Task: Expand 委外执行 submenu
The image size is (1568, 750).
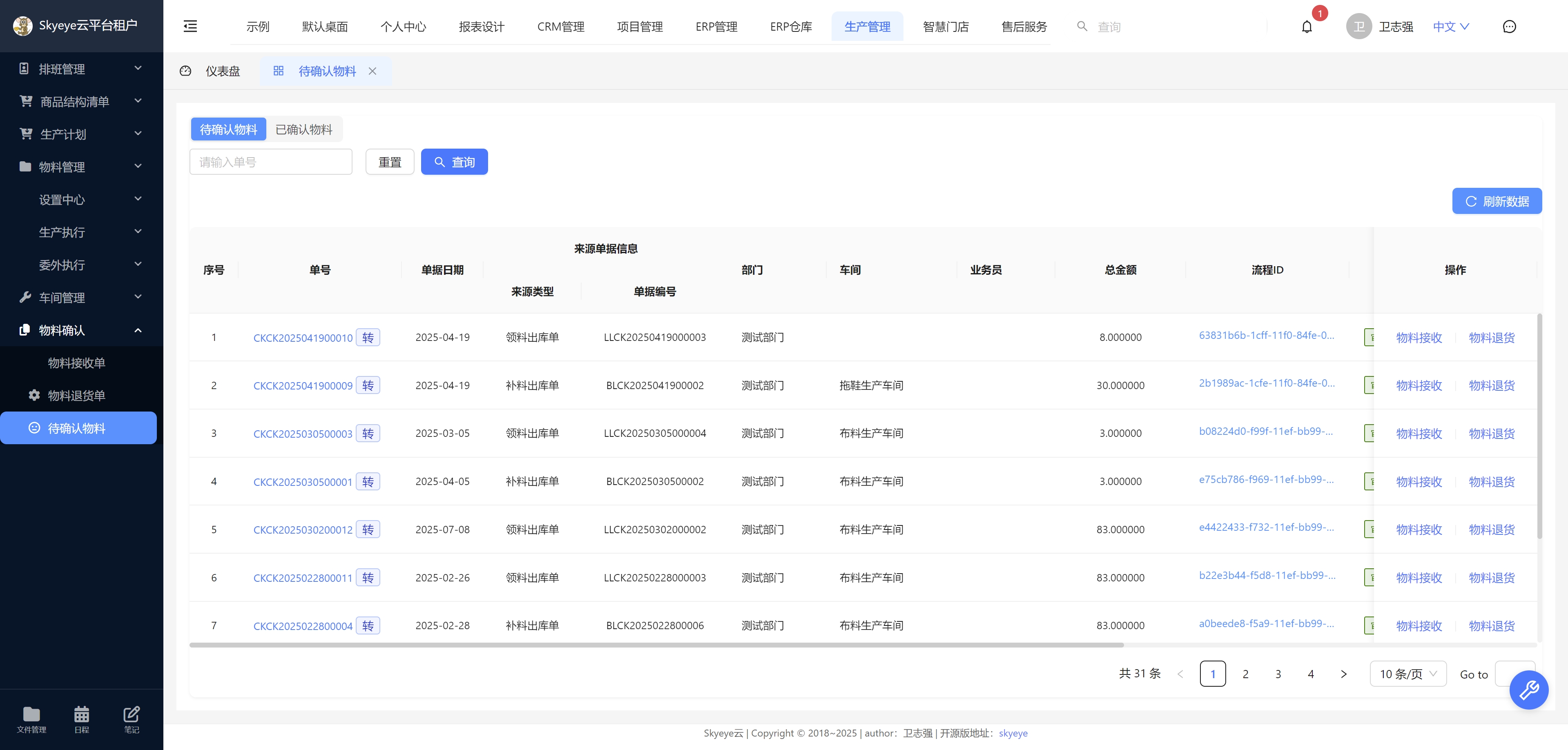Action: [x=82, y=265]
